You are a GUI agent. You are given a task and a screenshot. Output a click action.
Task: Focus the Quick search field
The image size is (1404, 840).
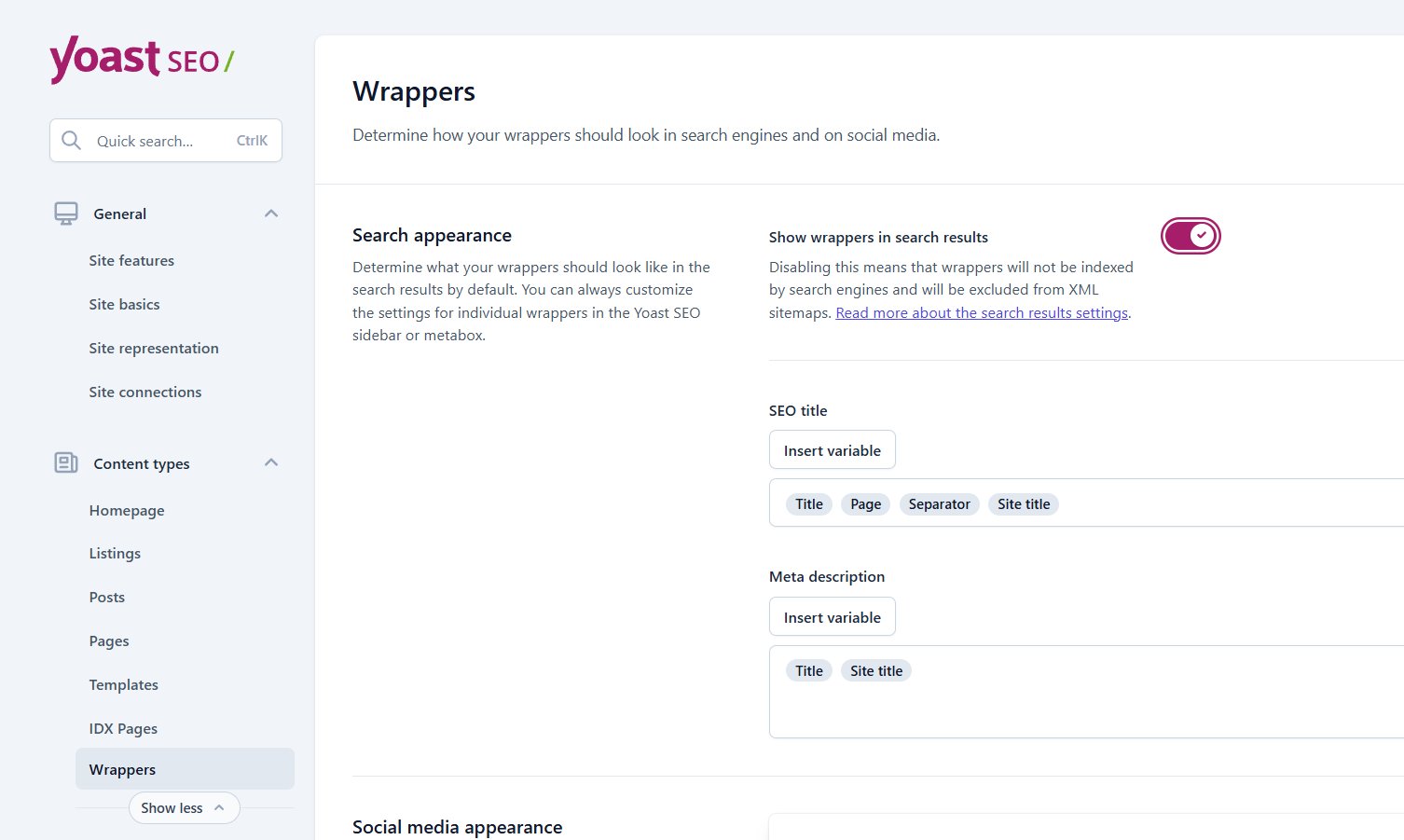pyautogui.click(x=163, y=141)
